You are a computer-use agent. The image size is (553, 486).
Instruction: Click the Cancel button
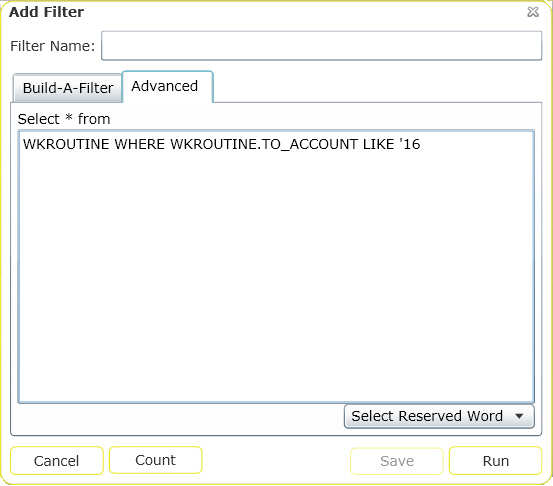pyautogui.click(x=57, y=461)
